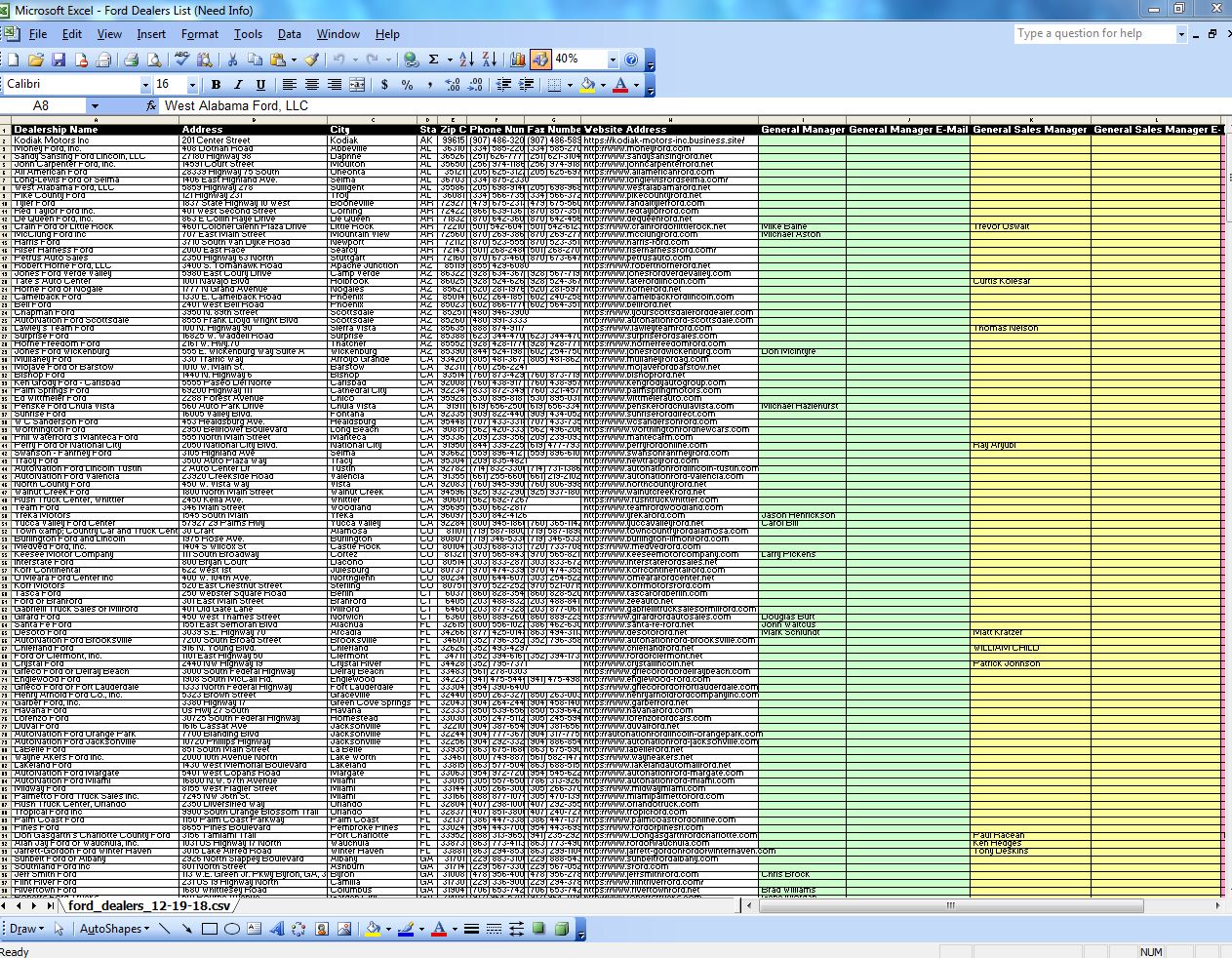Expand the Zoom 40% dropdown
1232x958 pixels.
point(613,60)
